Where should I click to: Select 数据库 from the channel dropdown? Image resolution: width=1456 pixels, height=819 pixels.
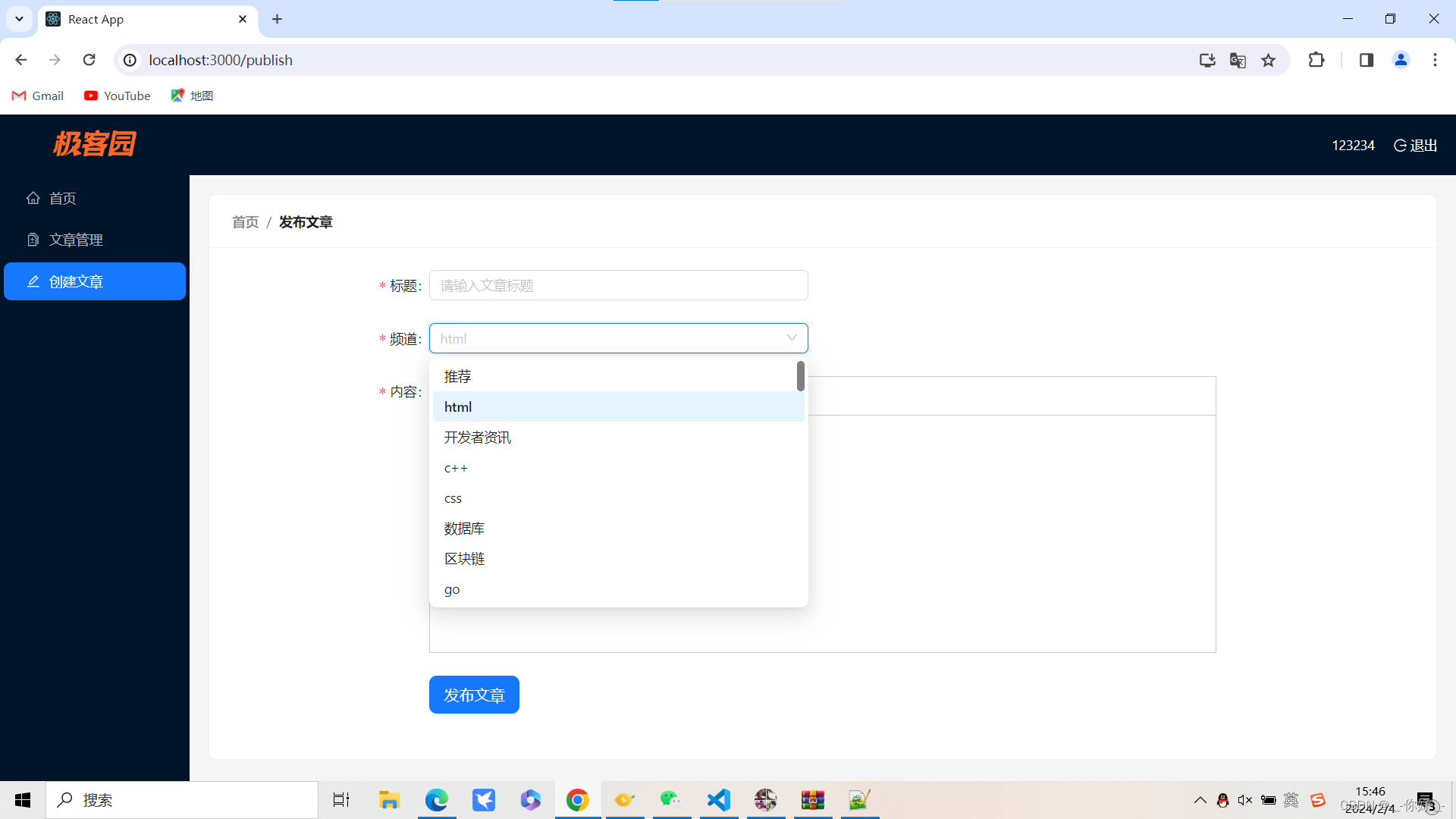tap(464, 528)
